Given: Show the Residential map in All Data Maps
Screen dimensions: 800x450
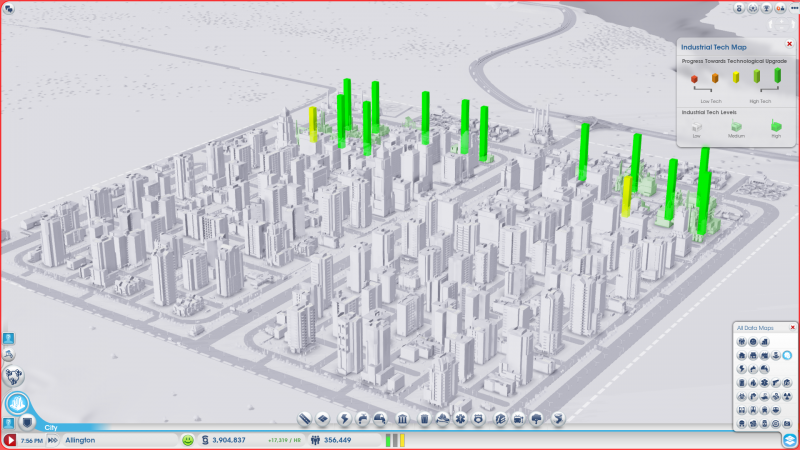Looking at the screenshot, I should coord(742,355).
